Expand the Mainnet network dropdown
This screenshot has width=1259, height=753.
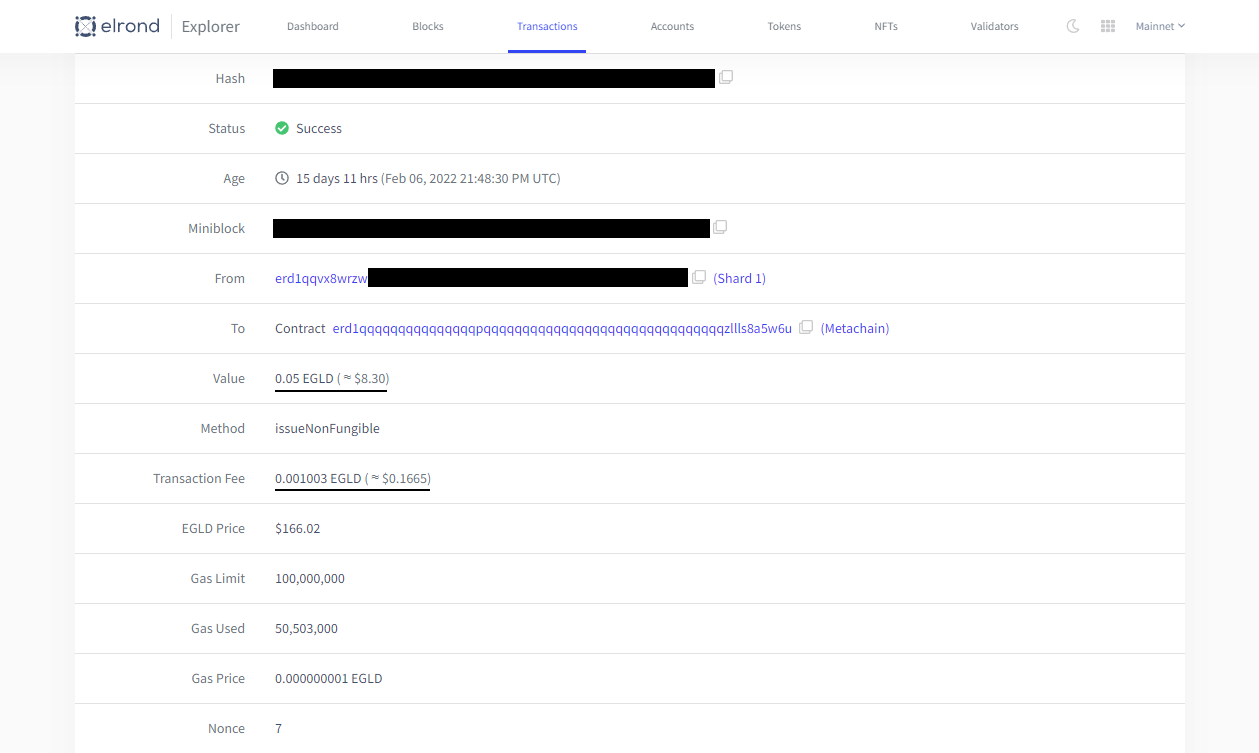(x=1160, y=26)
